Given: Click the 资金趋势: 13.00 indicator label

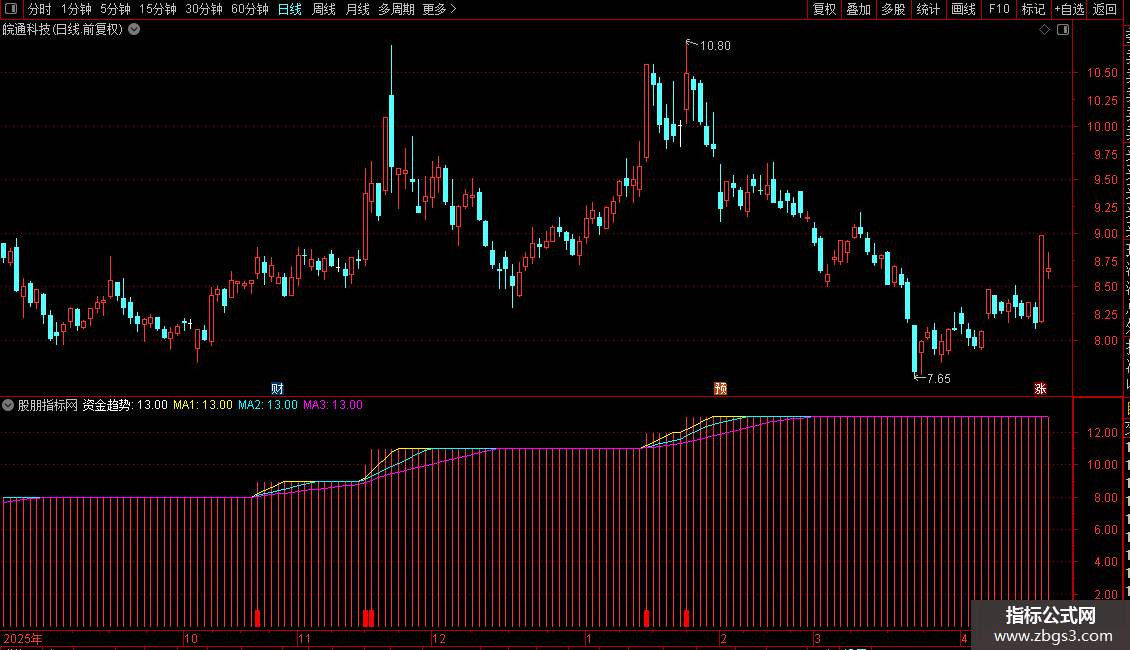Looking at the screenshot, I should (125, 405).
